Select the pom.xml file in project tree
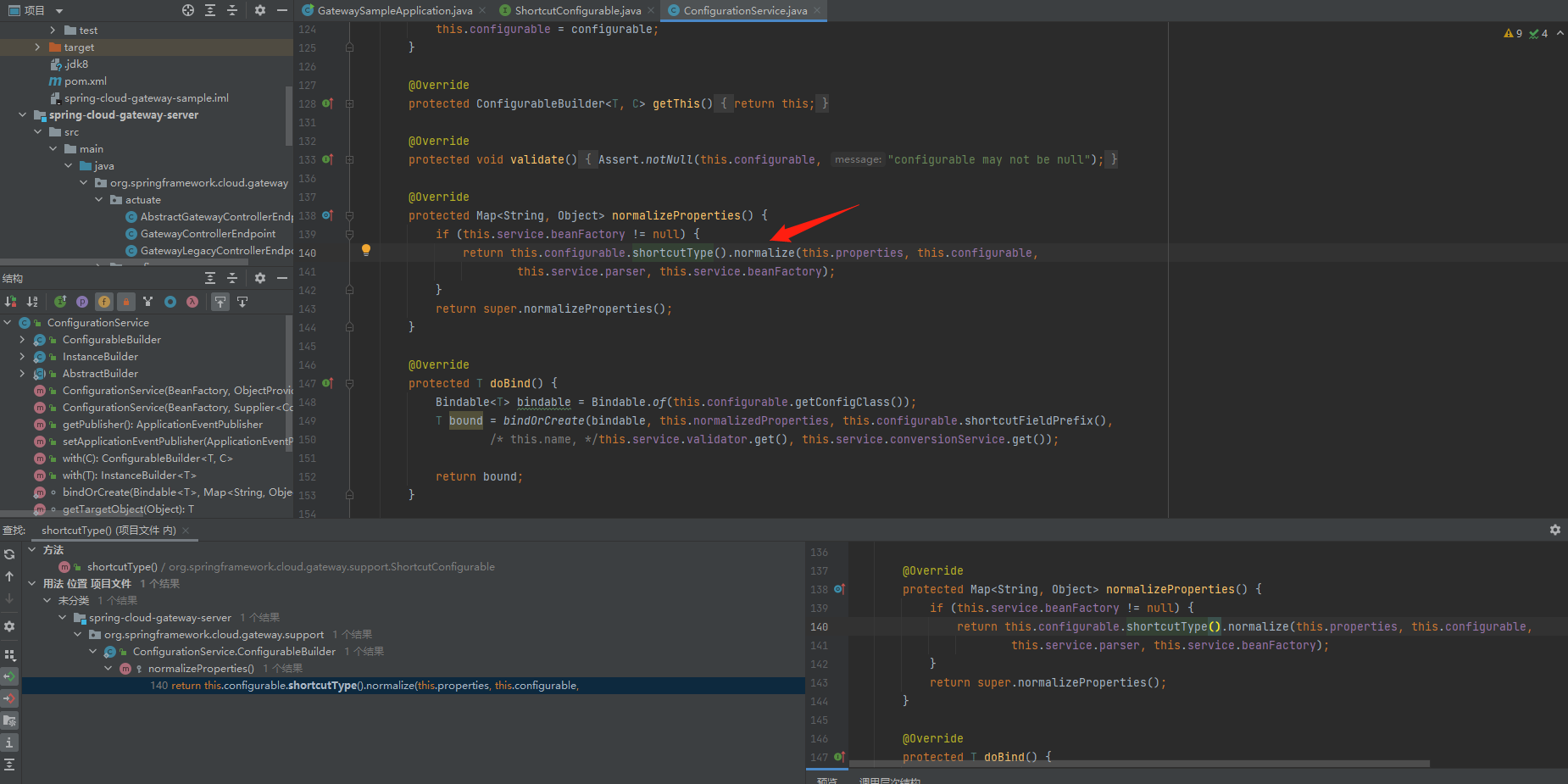The height and width of the screenshot is (784, 1568). coord(86,81)
